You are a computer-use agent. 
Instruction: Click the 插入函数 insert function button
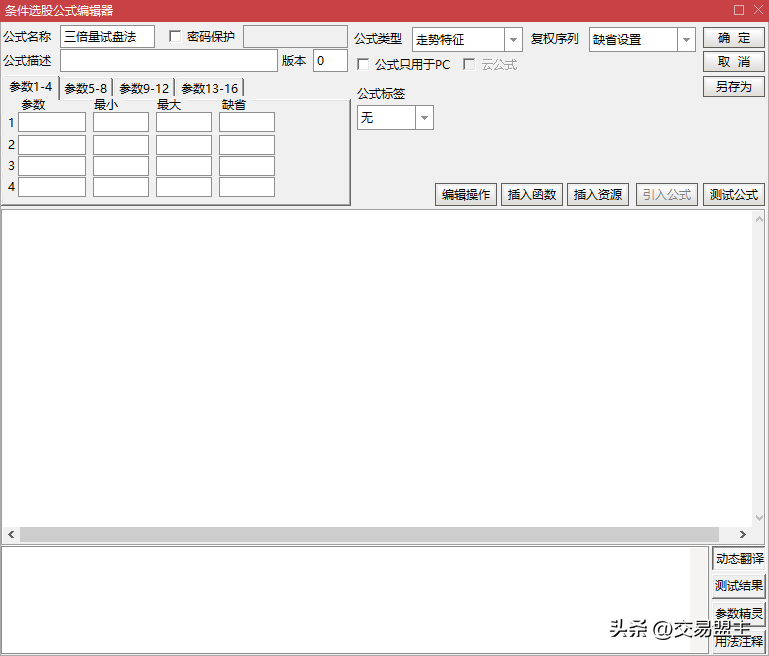point(532,195)
